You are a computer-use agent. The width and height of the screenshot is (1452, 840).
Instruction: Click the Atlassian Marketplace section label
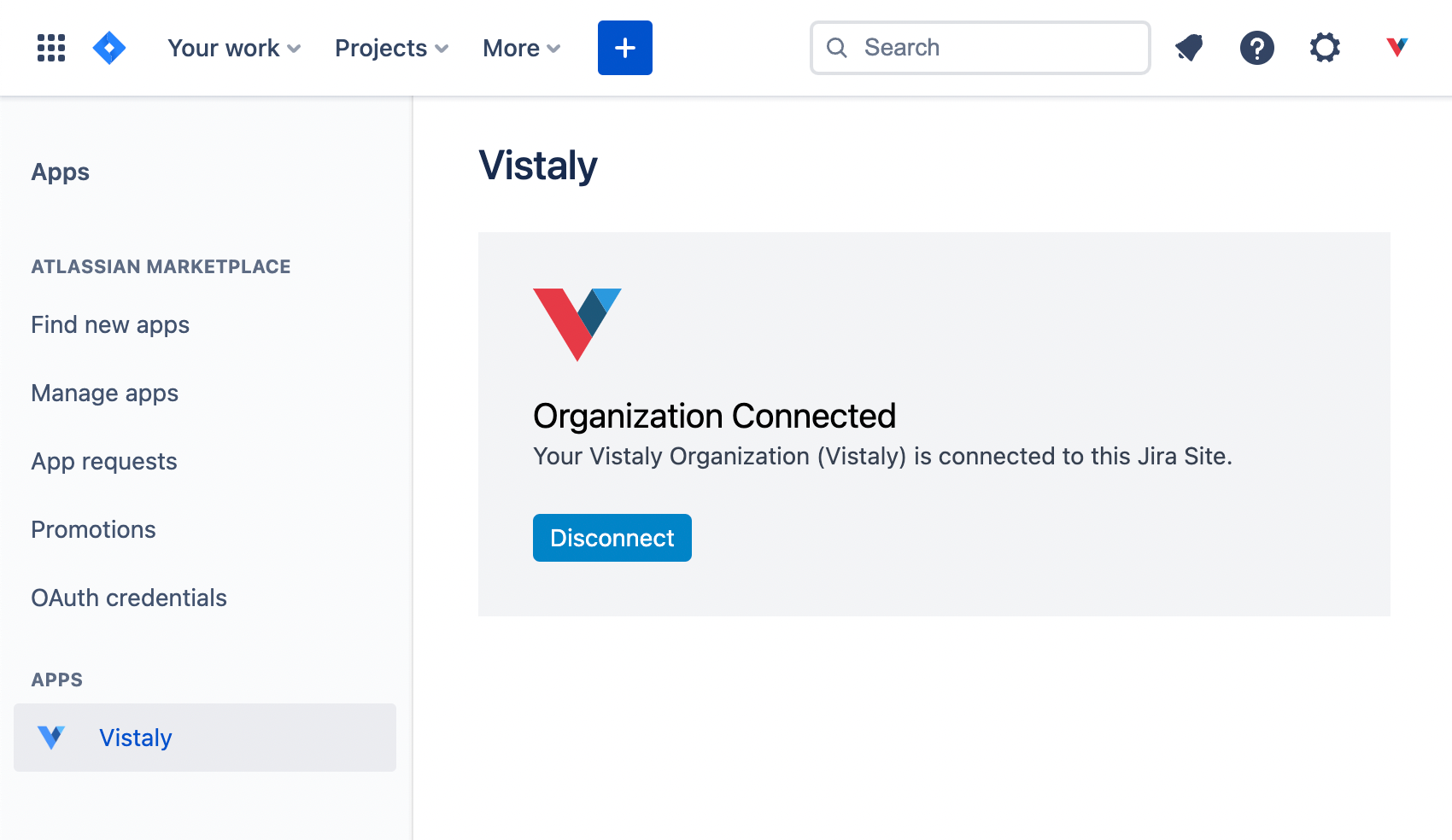(161, 266)
